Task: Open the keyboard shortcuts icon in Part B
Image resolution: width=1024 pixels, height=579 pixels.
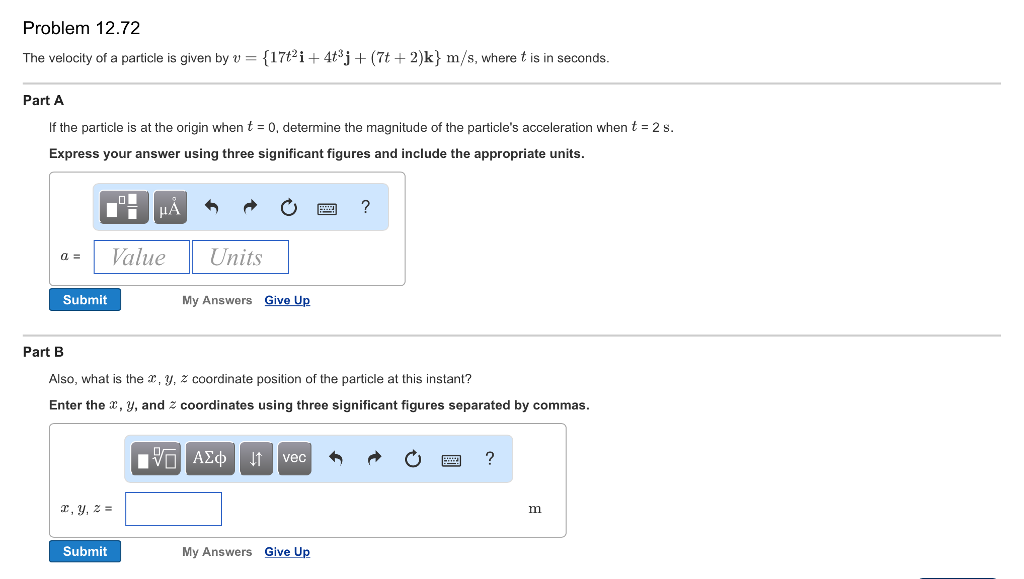Action: pyautogui.click(x=451, y=458)
